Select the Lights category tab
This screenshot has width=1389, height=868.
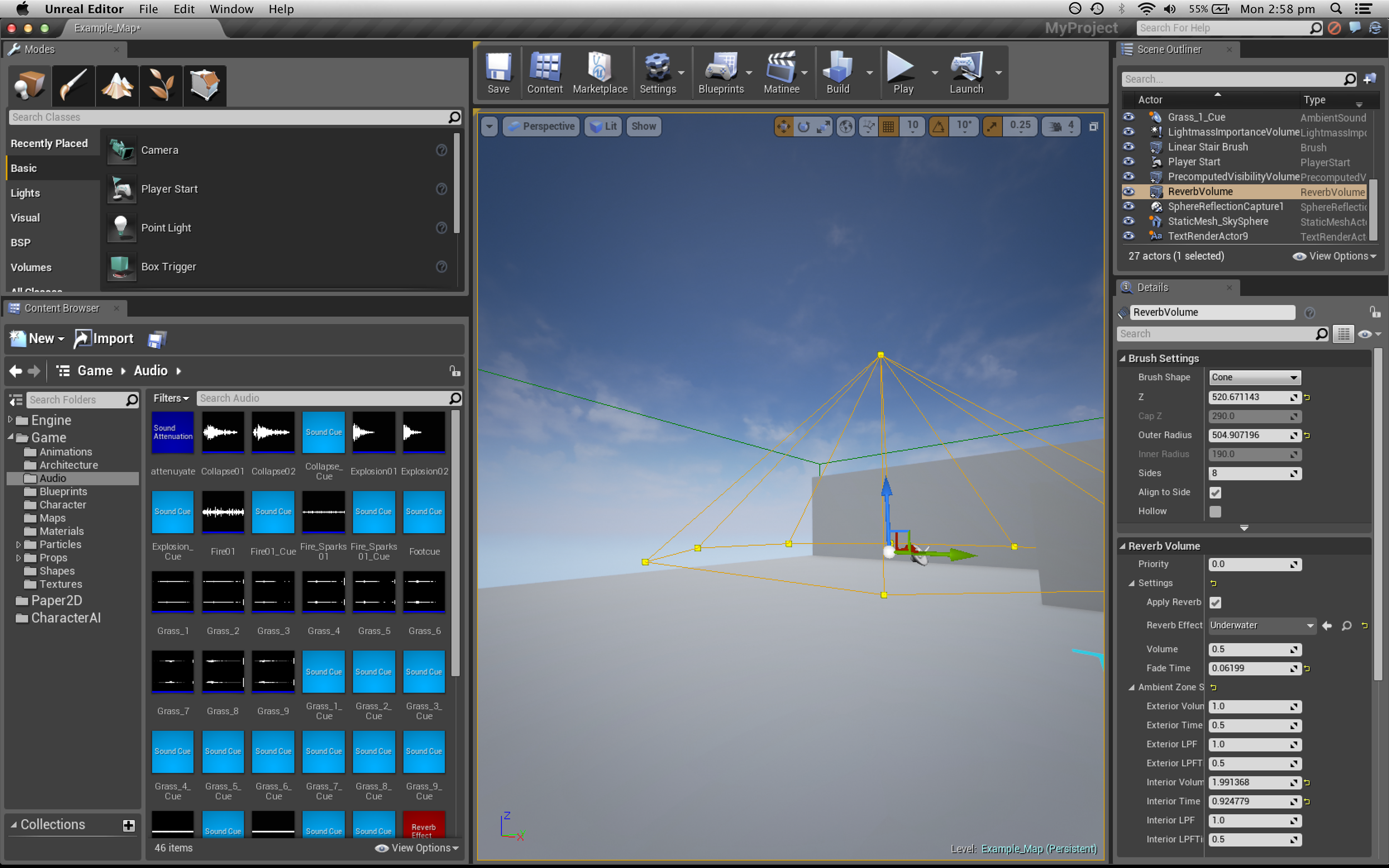tap(25, 193)
